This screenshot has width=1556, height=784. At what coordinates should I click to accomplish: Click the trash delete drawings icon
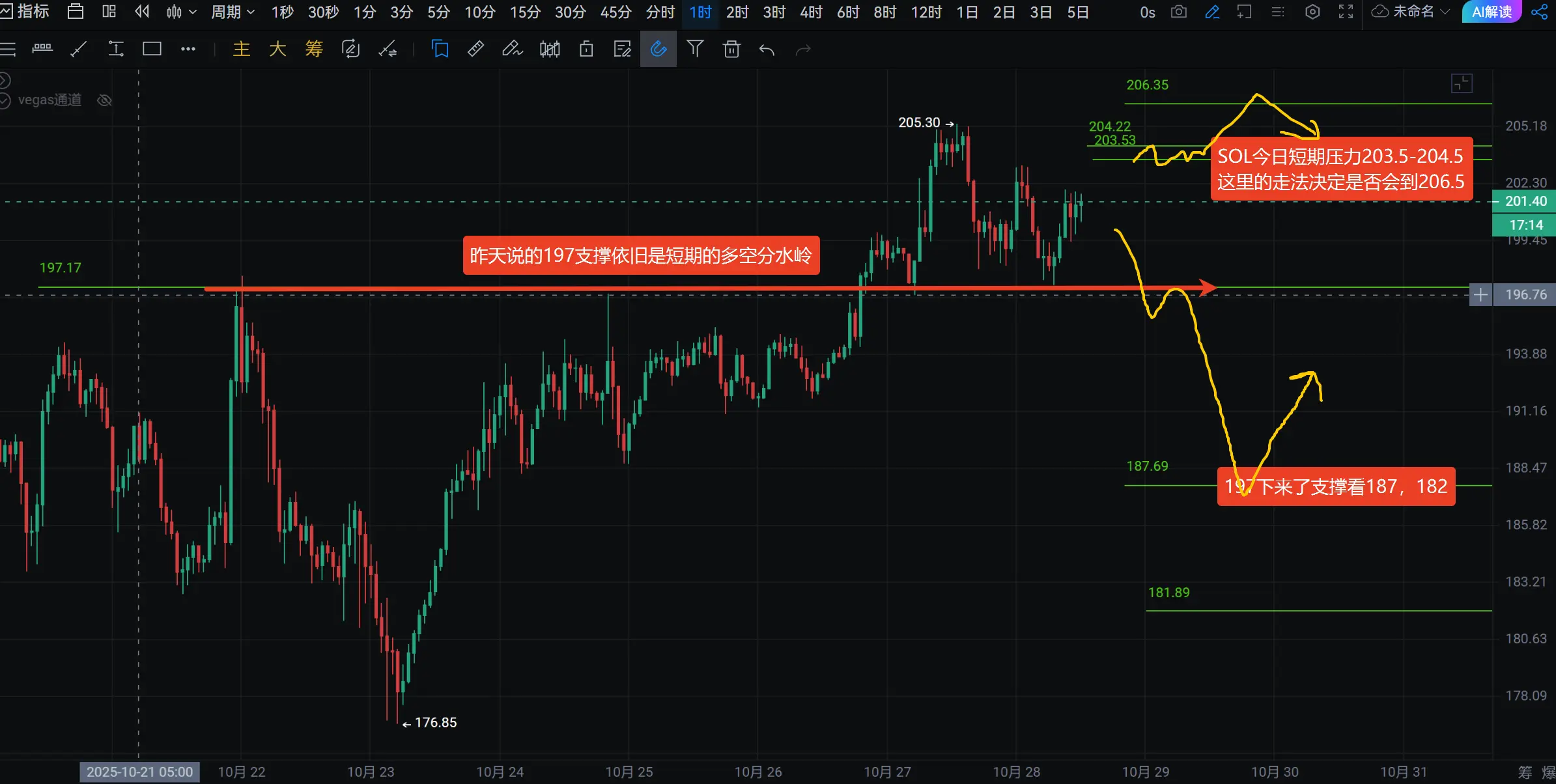tap(731, 49)
